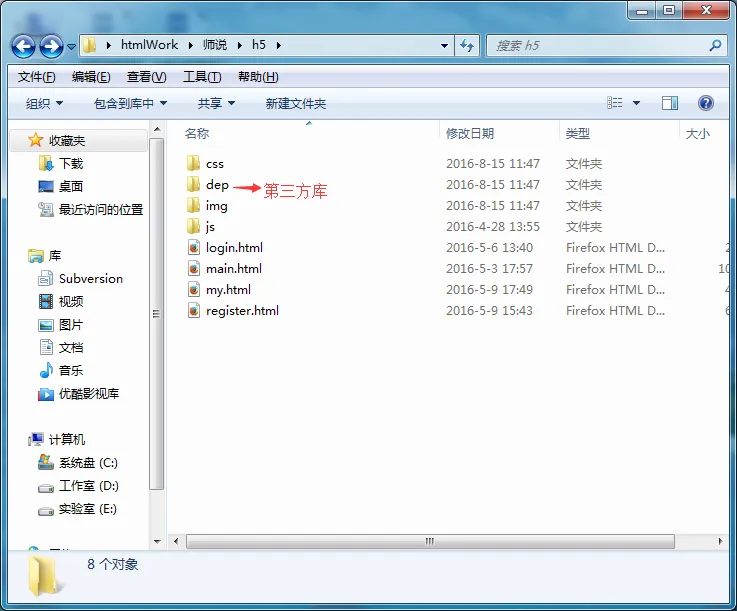Select the main.html file icon

point(194,268)
